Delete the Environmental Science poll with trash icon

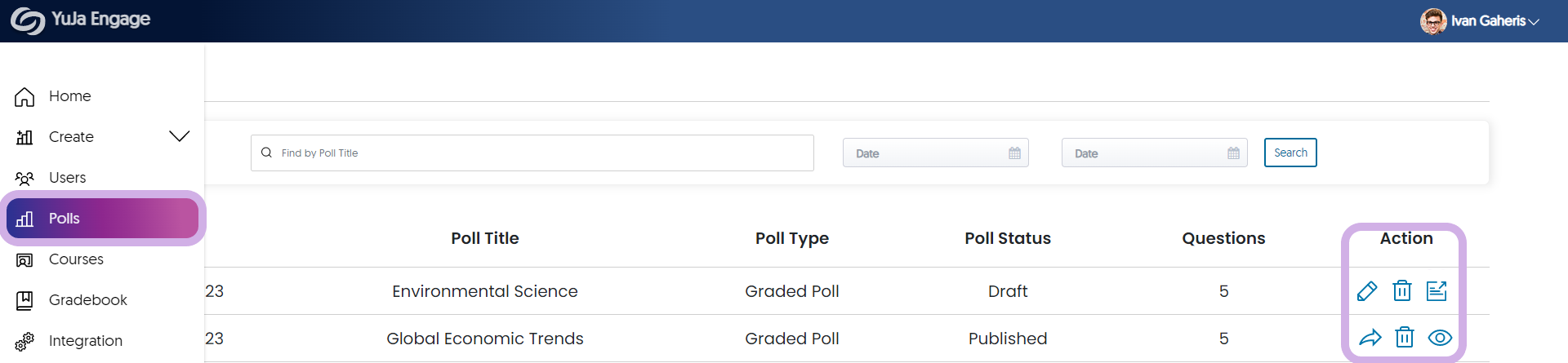(1402, 290)
